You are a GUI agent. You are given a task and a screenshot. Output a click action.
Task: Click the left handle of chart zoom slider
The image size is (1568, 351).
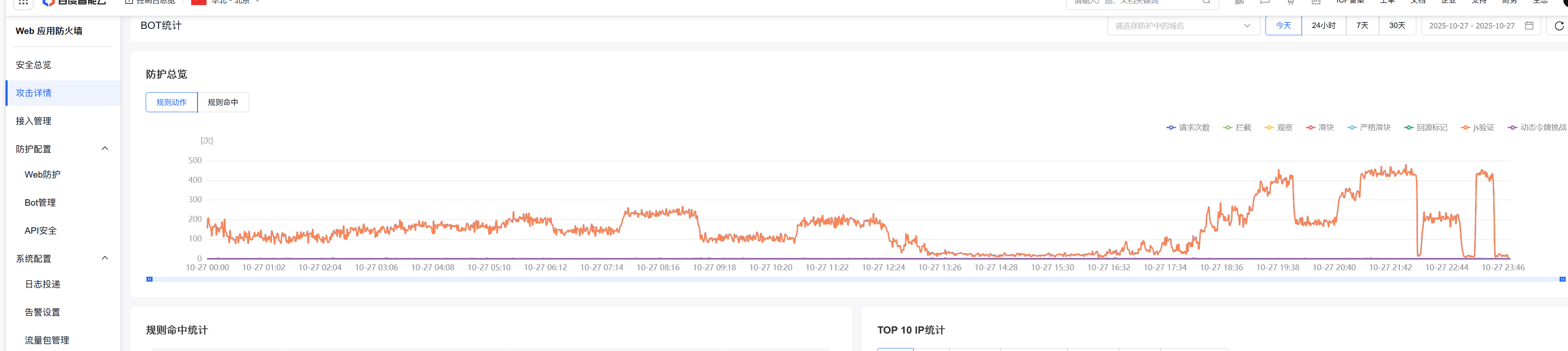coord(149,279)
